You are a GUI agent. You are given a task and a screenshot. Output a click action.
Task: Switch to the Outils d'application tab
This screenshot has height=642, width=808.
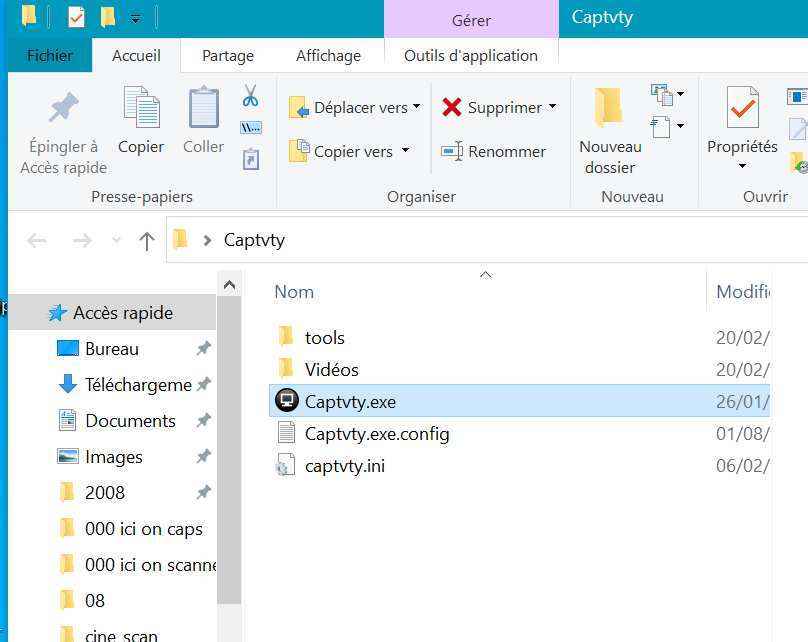pyautogui.click(x=471, y=55)
